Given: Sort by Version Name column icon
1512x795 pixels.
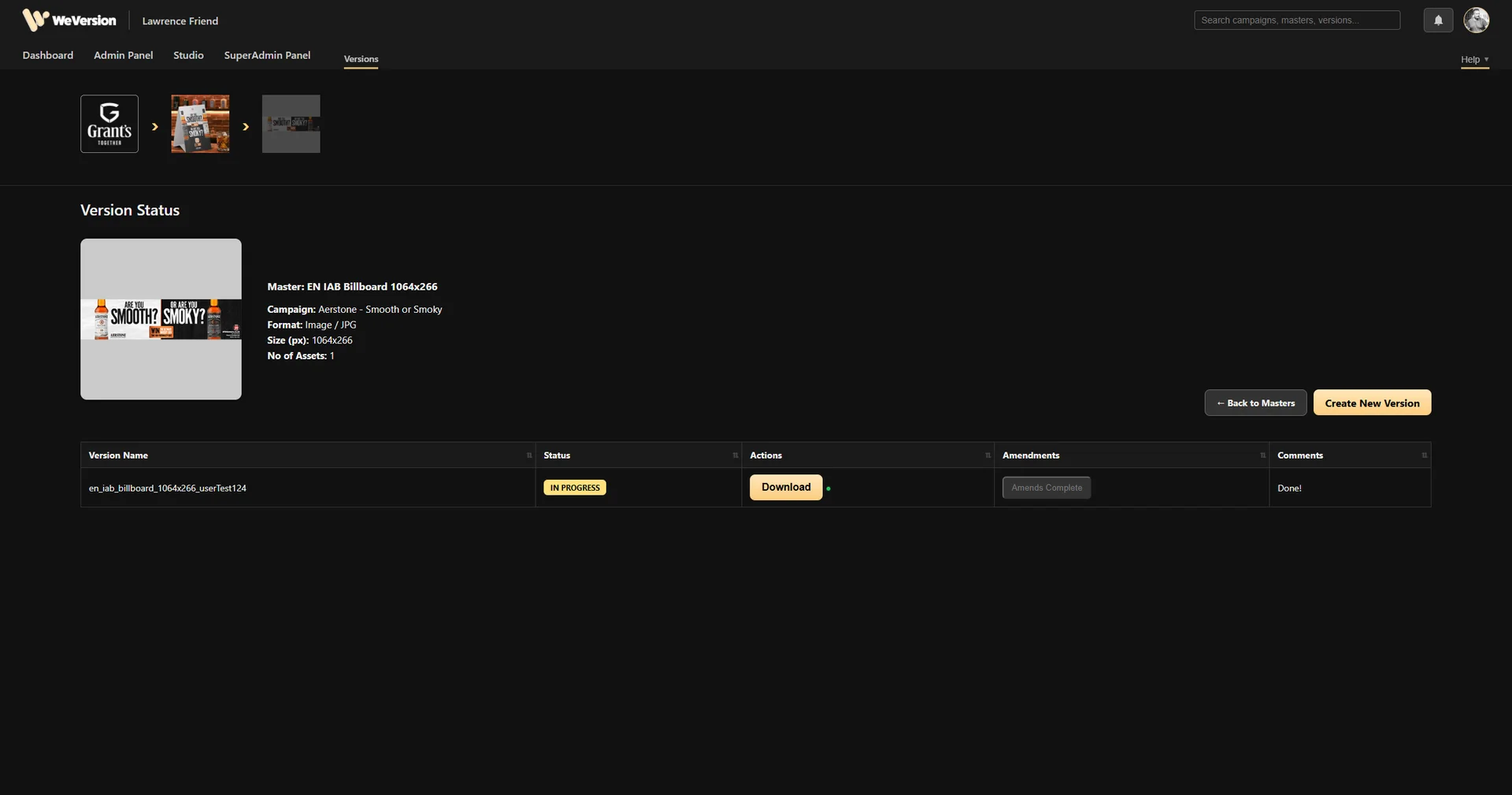Looking at the screenshot, I should 529,455.
